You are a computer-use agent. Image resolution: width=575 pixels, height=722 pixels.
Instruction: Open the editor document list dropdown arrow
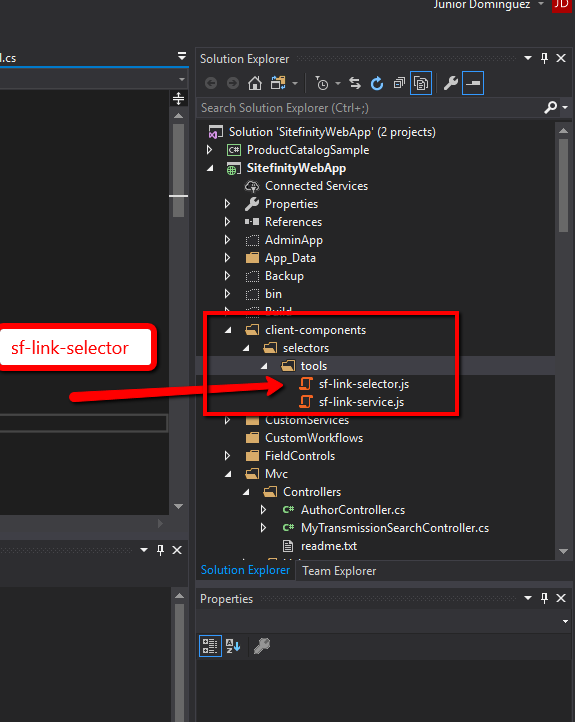pyautogui.click(x=182, y=56)
